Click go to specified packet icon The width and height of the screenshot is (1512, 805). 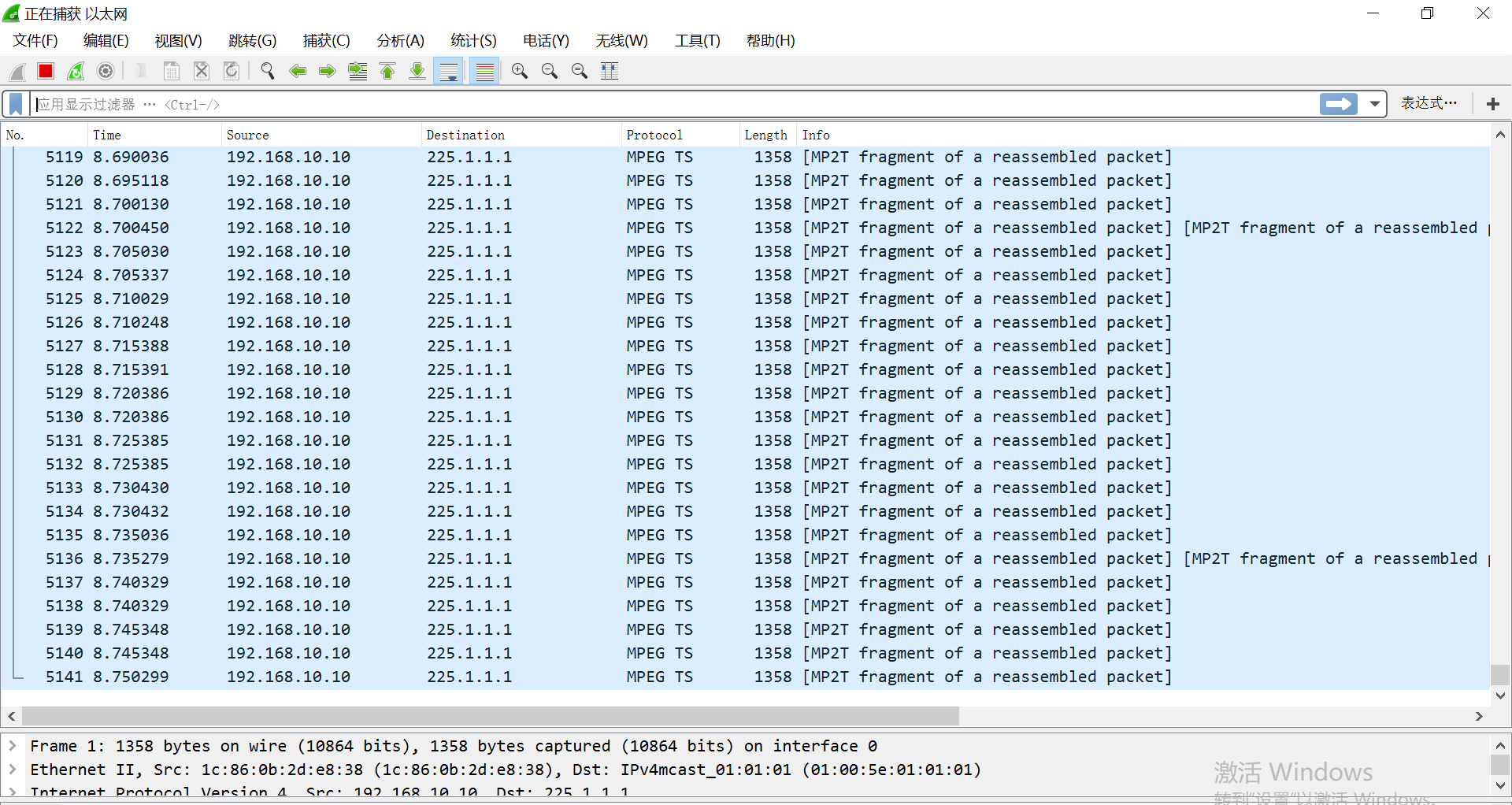pyautogui.click(x=358, y=72)
